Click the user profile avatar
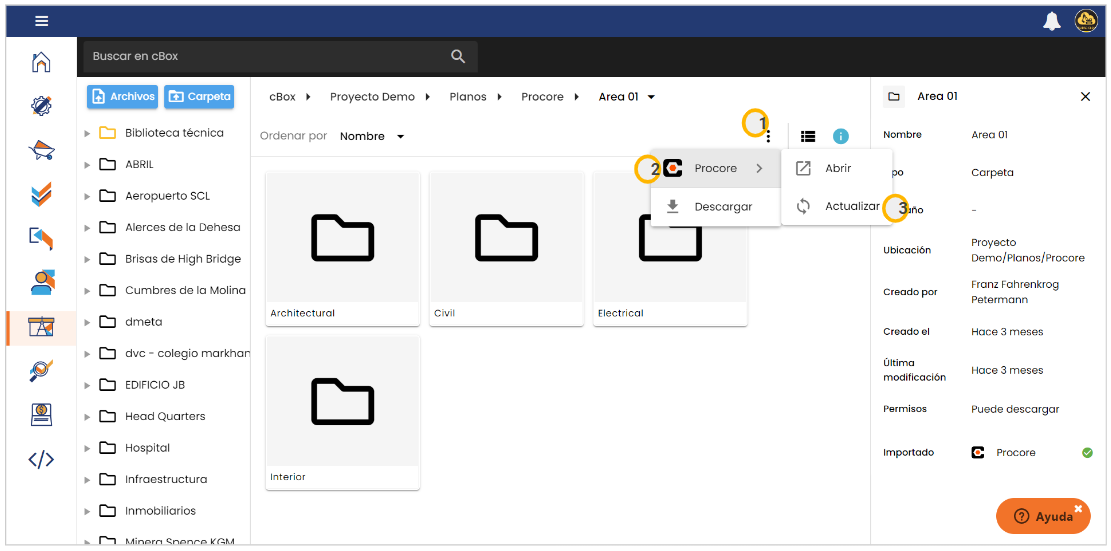 click(1086, 21)
